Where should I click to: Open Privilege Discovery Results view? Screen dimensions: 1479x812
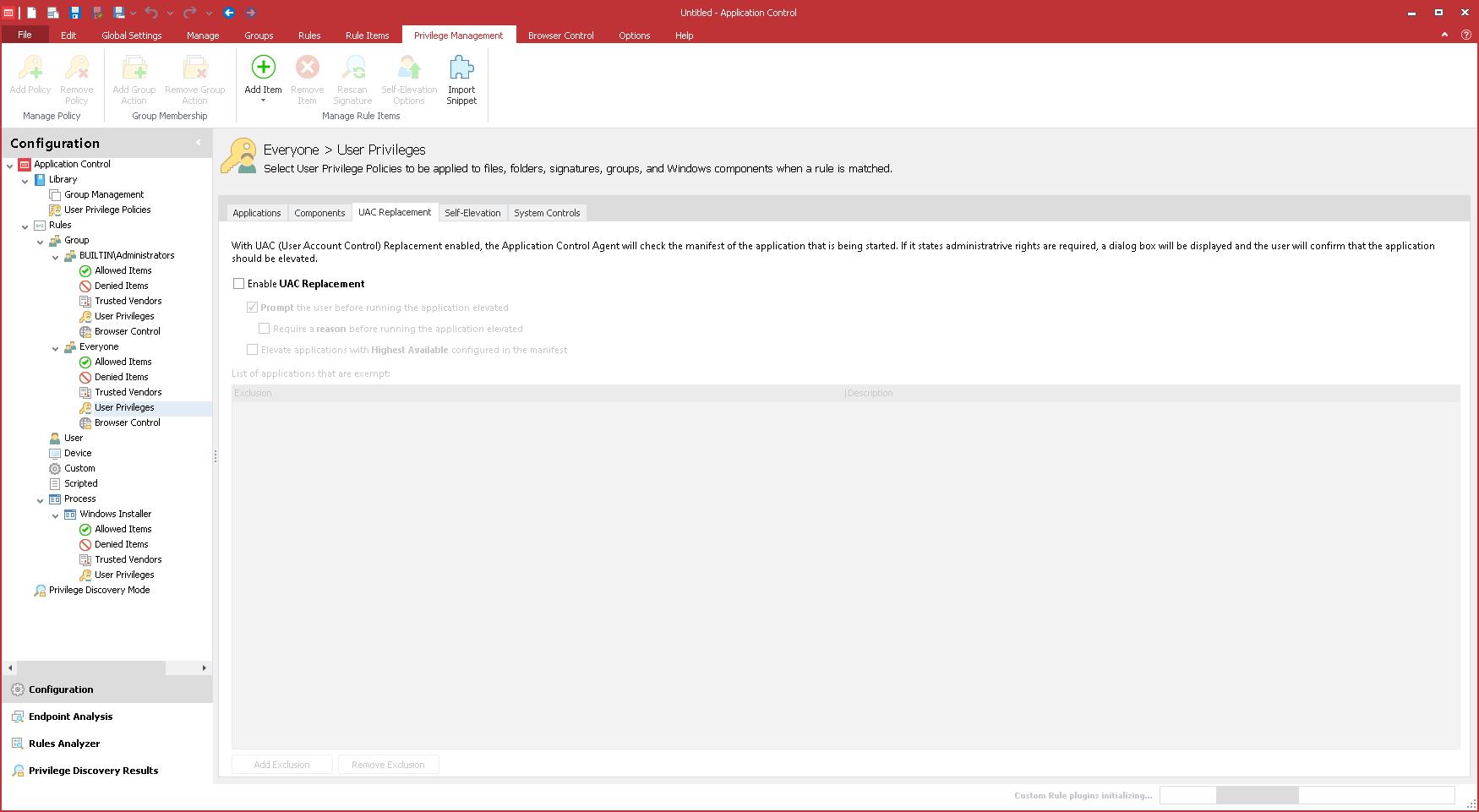click(93, 771)
